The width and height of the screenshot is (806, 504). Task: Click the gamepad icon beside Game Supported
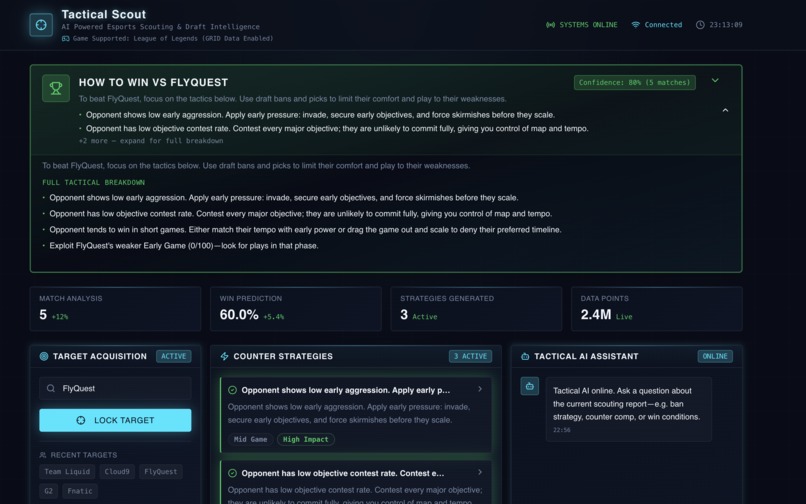click(65, 39)
